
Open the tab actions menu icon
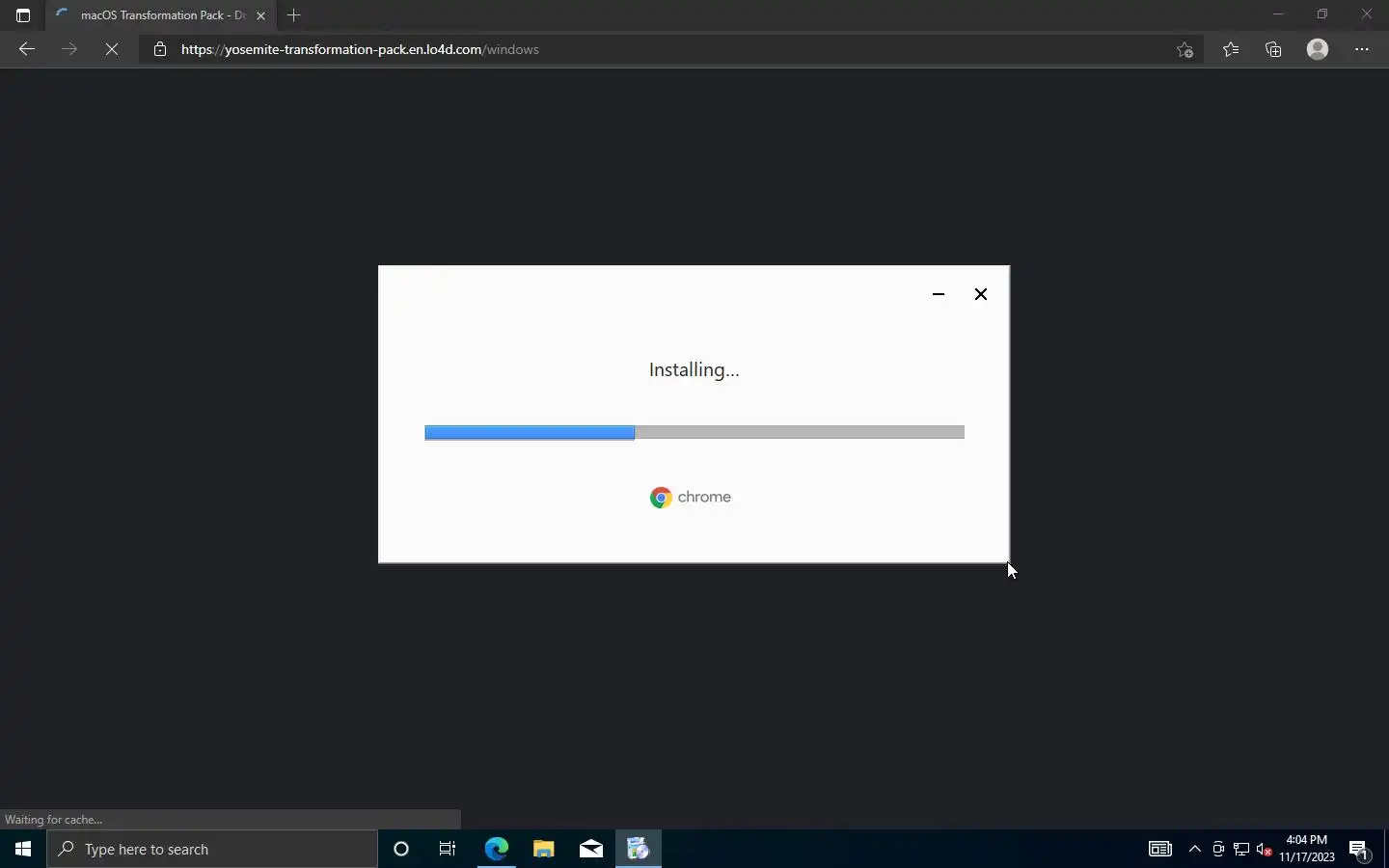23,15
